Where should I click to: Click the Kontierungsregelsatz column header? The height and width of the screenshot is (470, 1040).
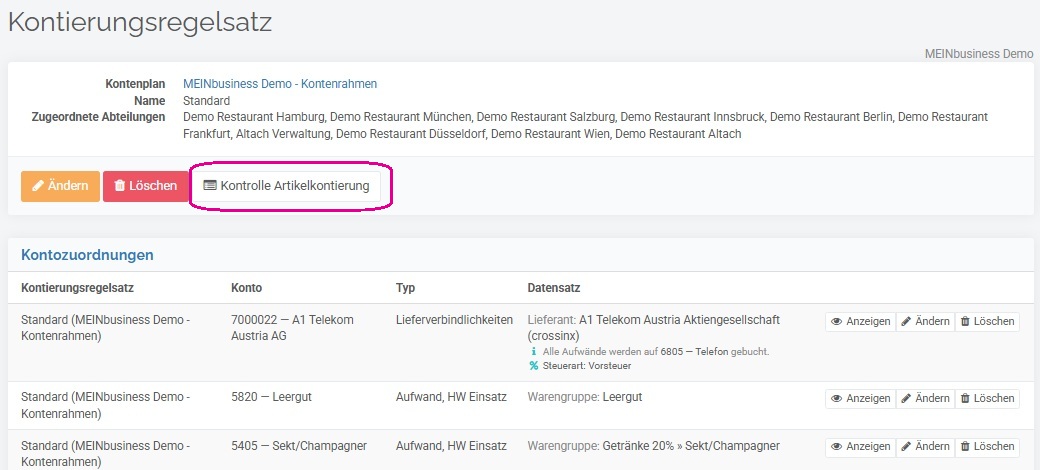(x=78, y=288)
